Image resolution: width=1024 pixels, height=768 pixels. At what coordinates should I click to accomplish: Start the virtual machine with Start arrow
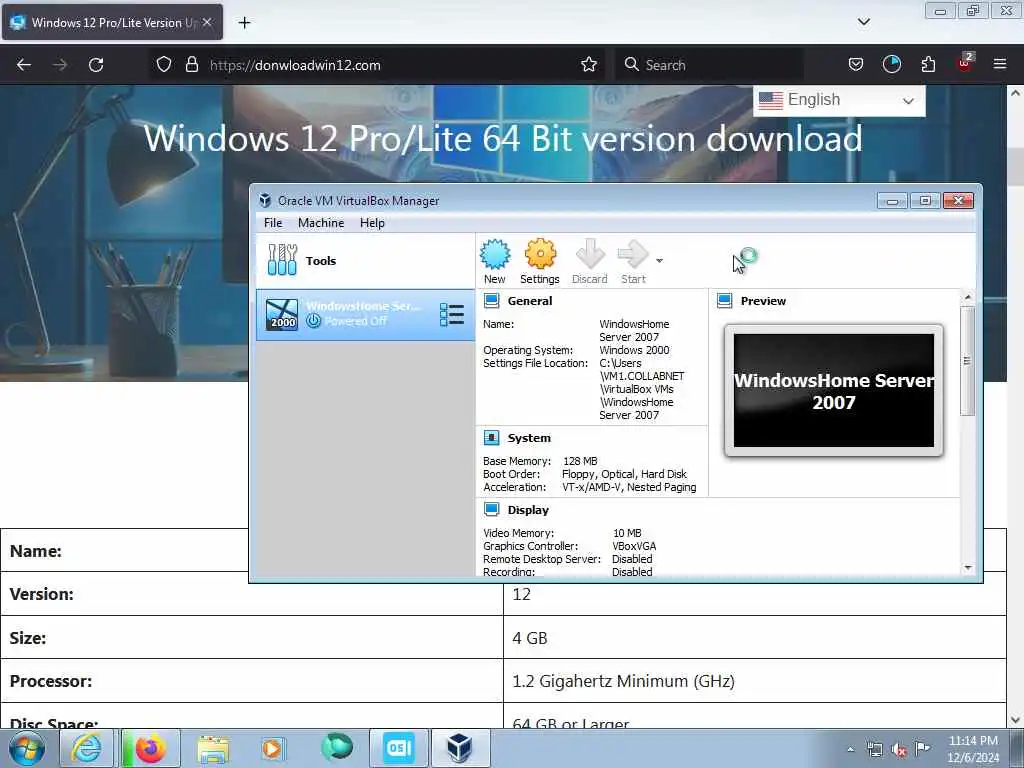633,261
